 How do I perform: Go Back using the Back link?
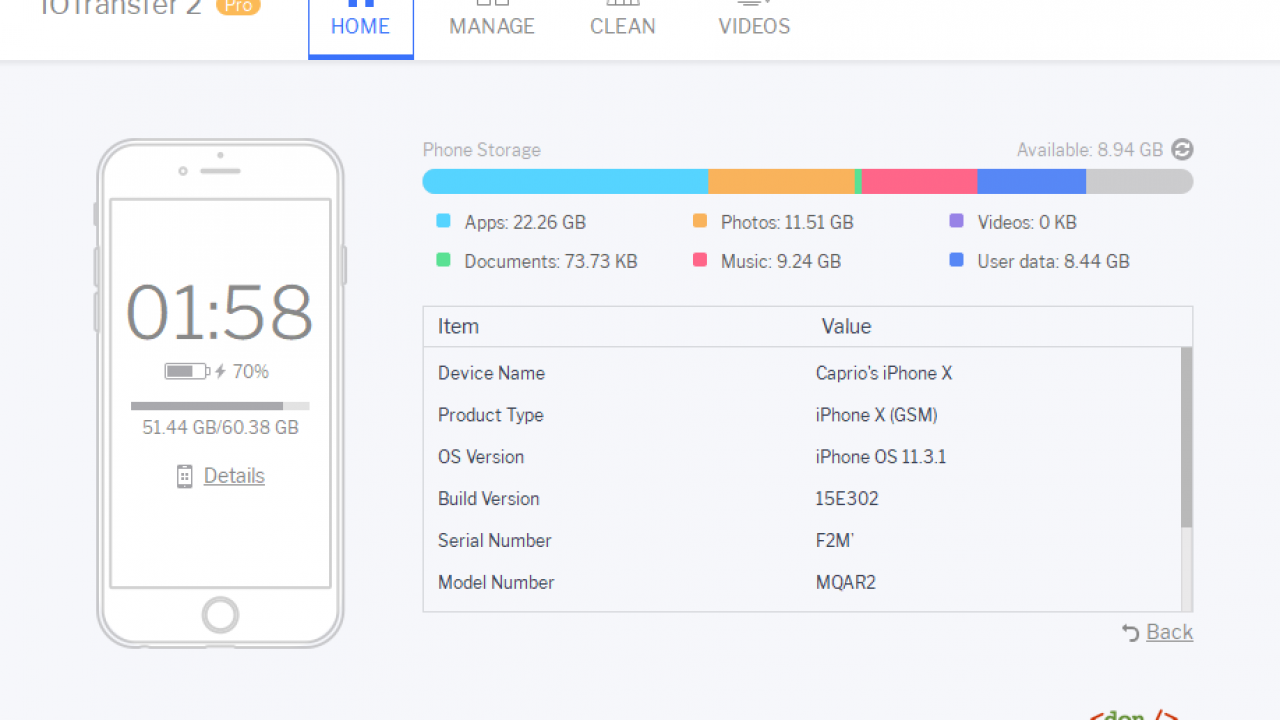1170,632
